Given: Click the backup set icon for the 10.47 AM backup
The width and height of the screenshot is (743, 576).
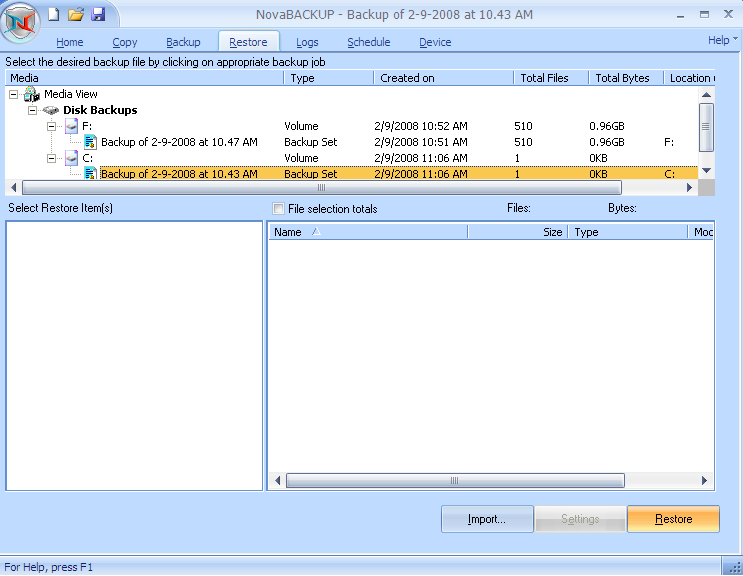Looking at the screenshot, I should pos(90,142).
